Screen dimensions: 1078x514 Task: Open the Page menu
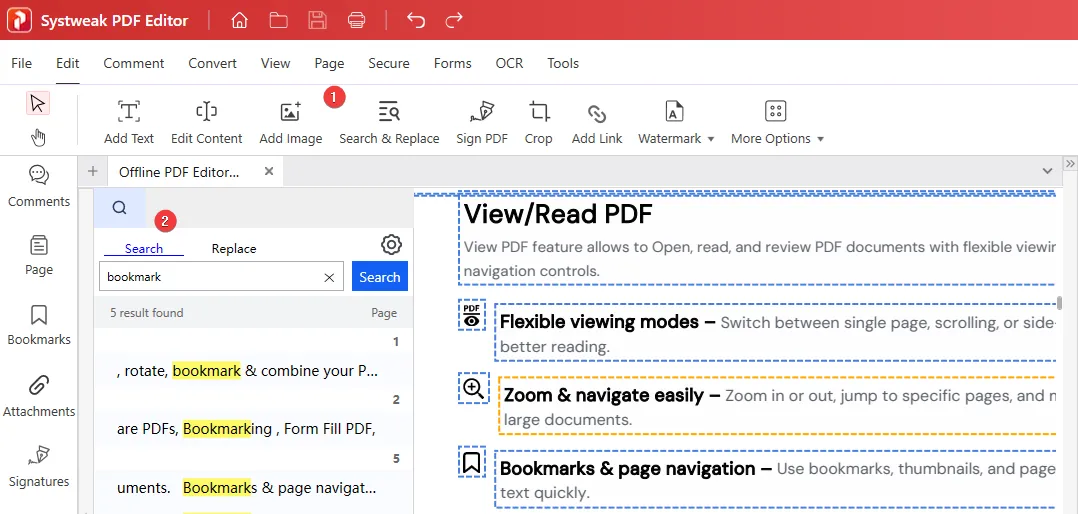(329, 63)
